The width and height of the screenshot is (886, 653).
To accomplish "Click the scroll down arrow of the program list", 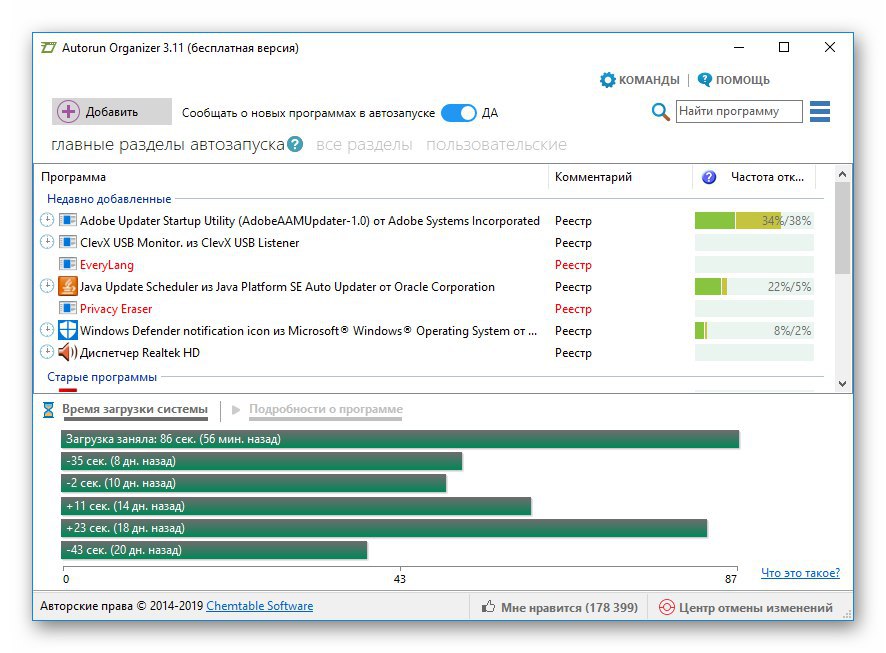I will tap(842, 384).
